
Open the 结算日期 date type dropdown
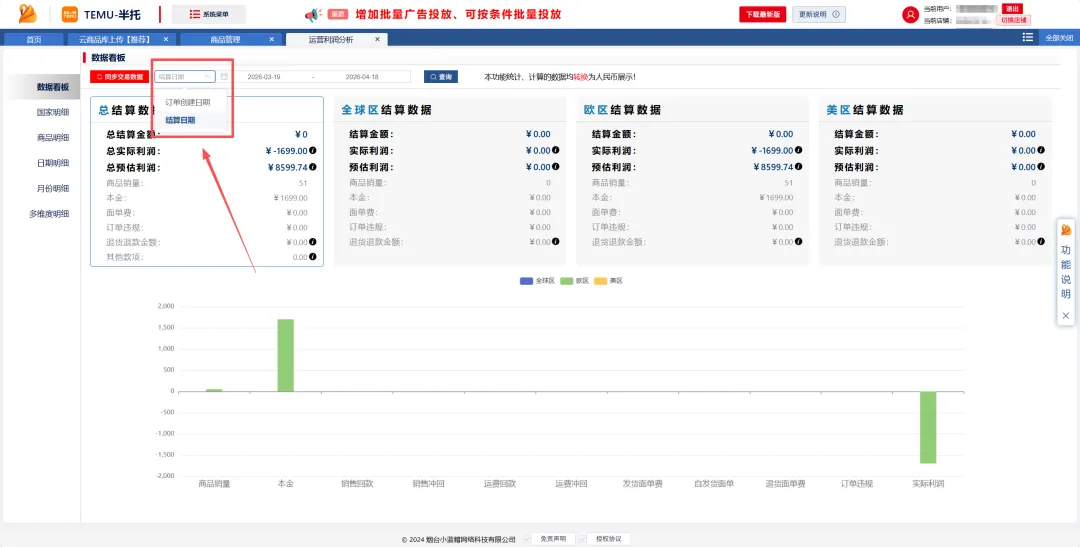[x=185, y=77]
